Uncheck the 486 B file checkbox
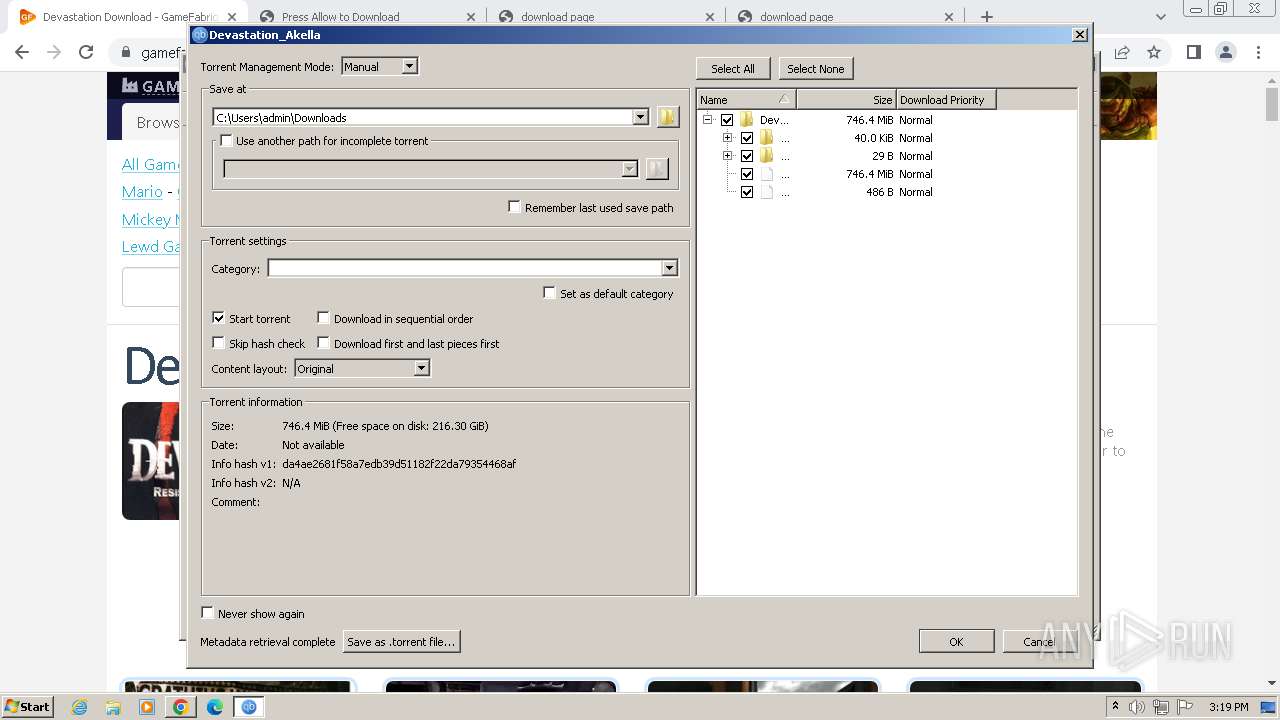This screenshot has height=720, width=1280. [747, 192]
